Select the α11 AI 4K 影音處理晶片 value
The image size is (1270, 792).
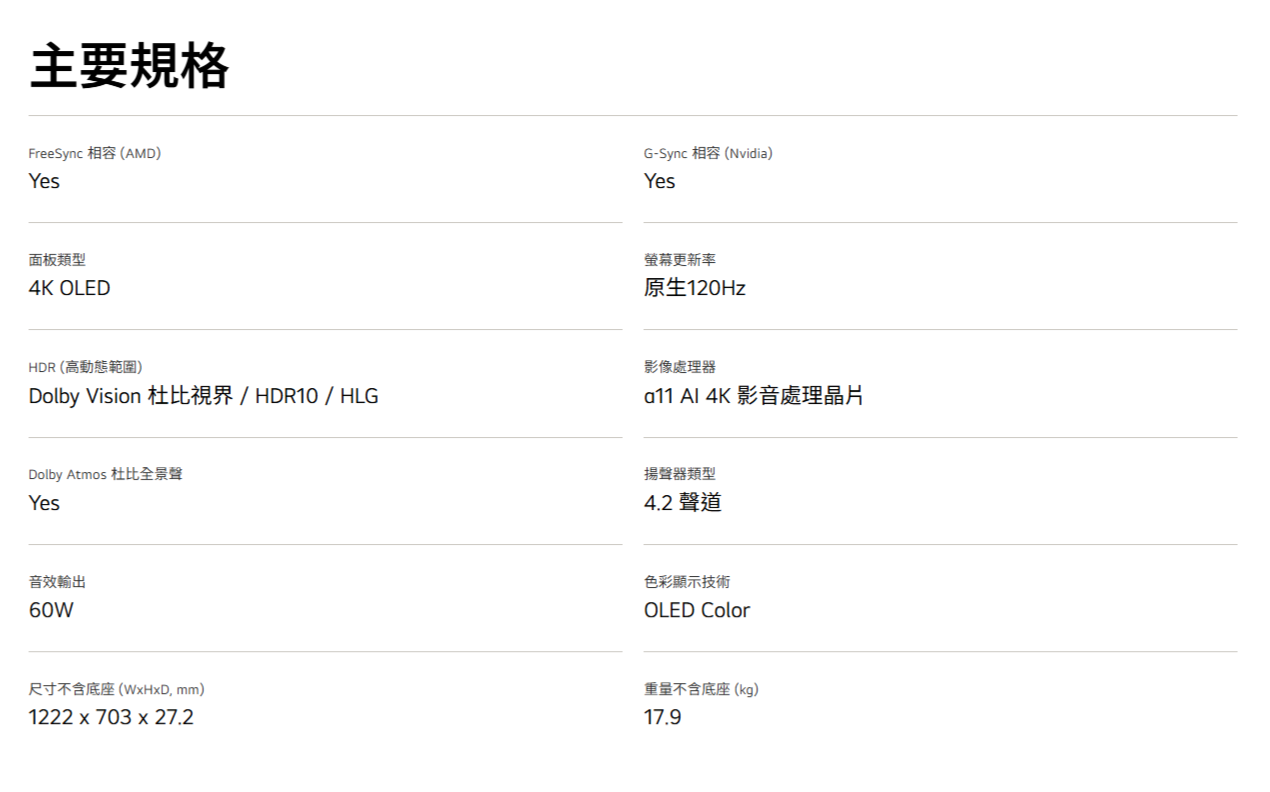(753, 396)
